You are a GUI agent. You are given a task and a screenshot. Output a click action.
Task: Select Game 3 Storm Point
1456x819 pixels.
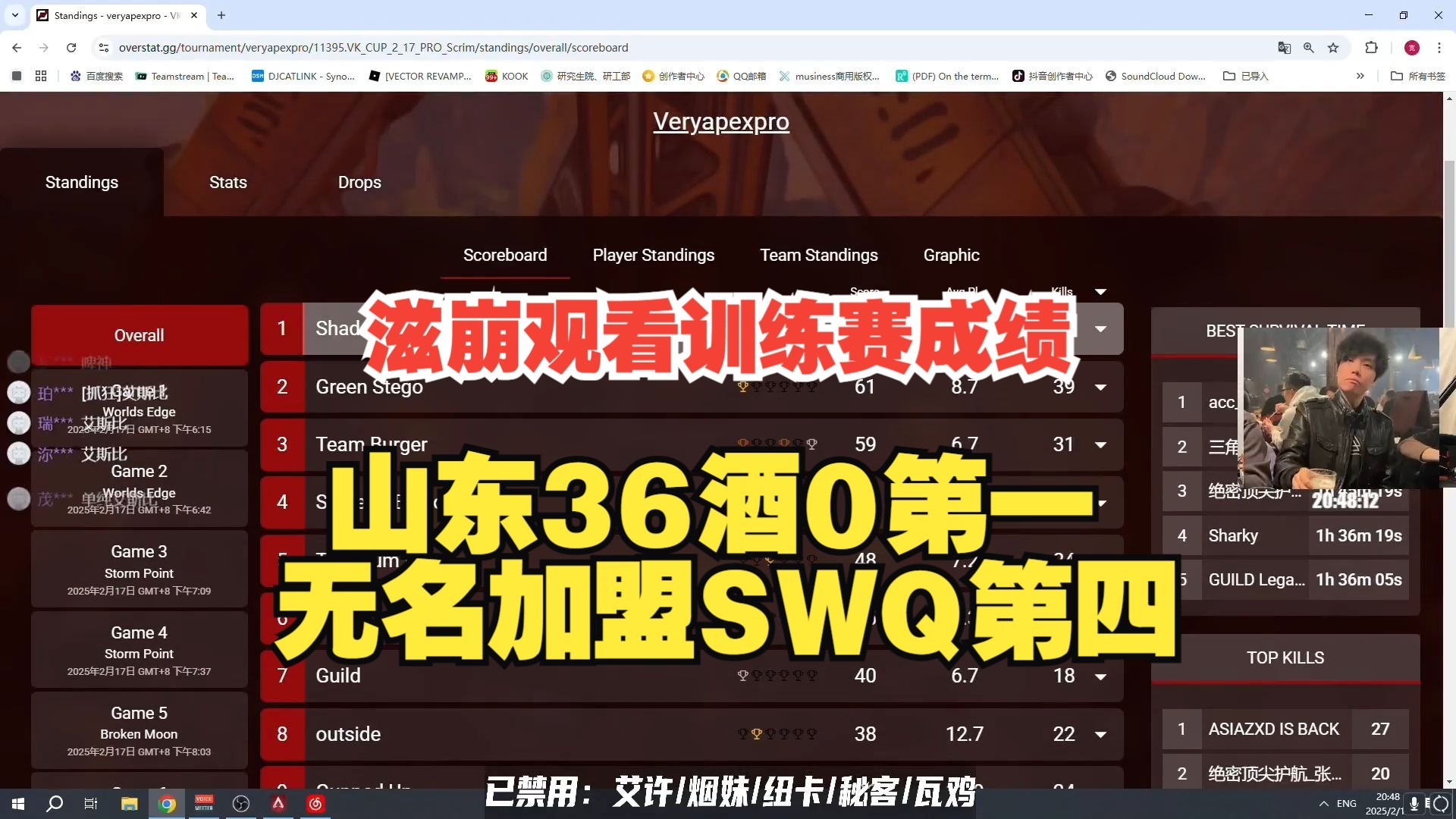tap(140, 569)
